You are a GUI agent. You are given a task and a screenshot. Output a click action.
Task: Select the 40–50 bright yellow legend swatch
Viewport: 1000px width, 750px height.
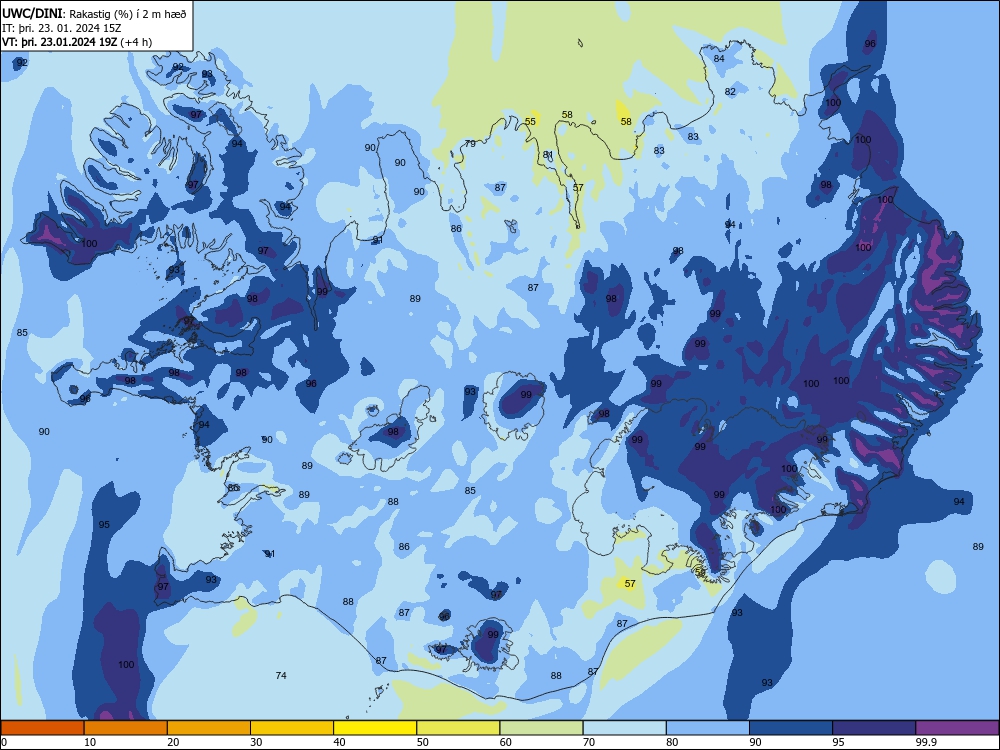click(375, 728)
